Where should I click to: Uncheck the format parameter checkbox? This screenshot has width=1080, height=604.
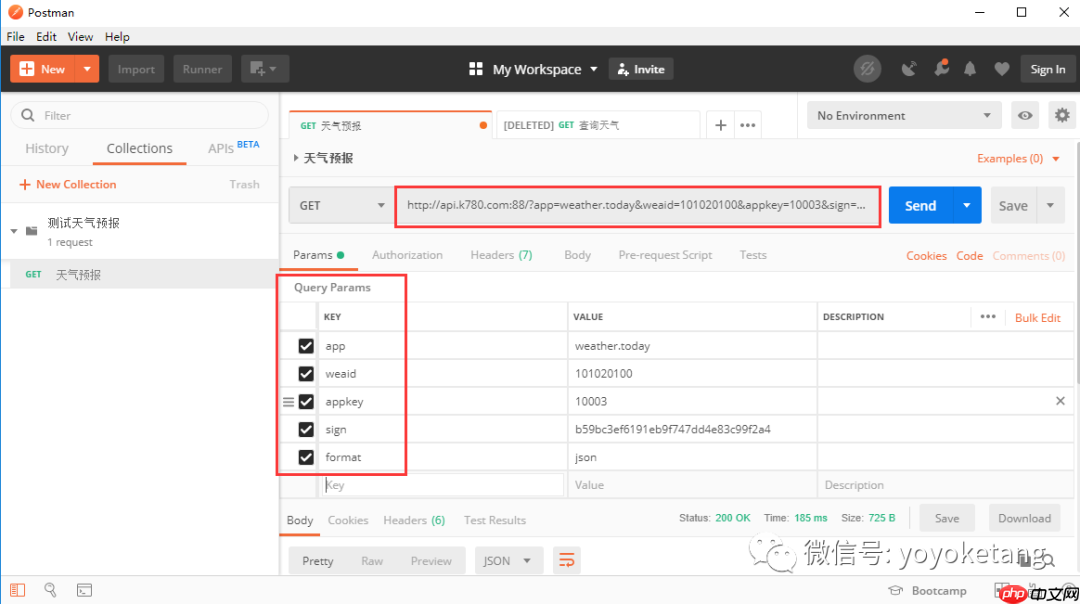306,457
